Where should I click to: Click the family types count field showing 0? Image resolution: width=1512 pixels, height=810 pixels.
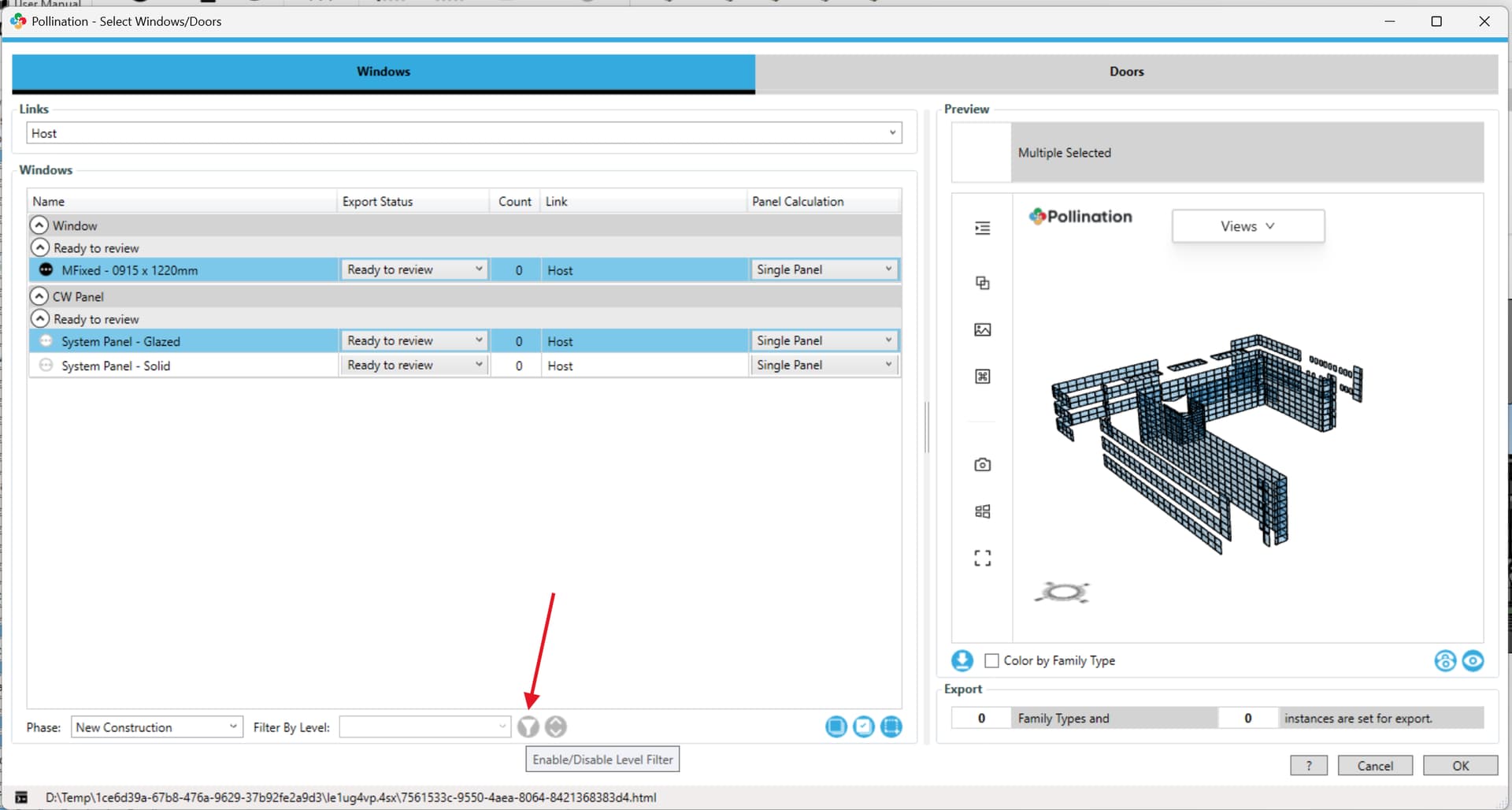click(981, 718)
